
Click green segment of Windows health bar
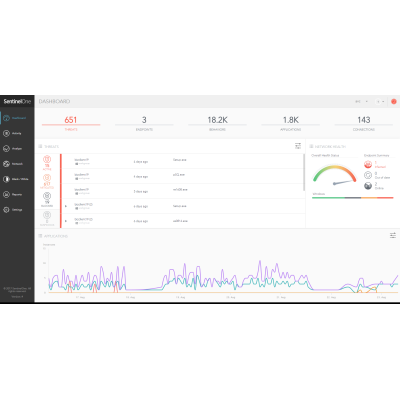point(328,198)
